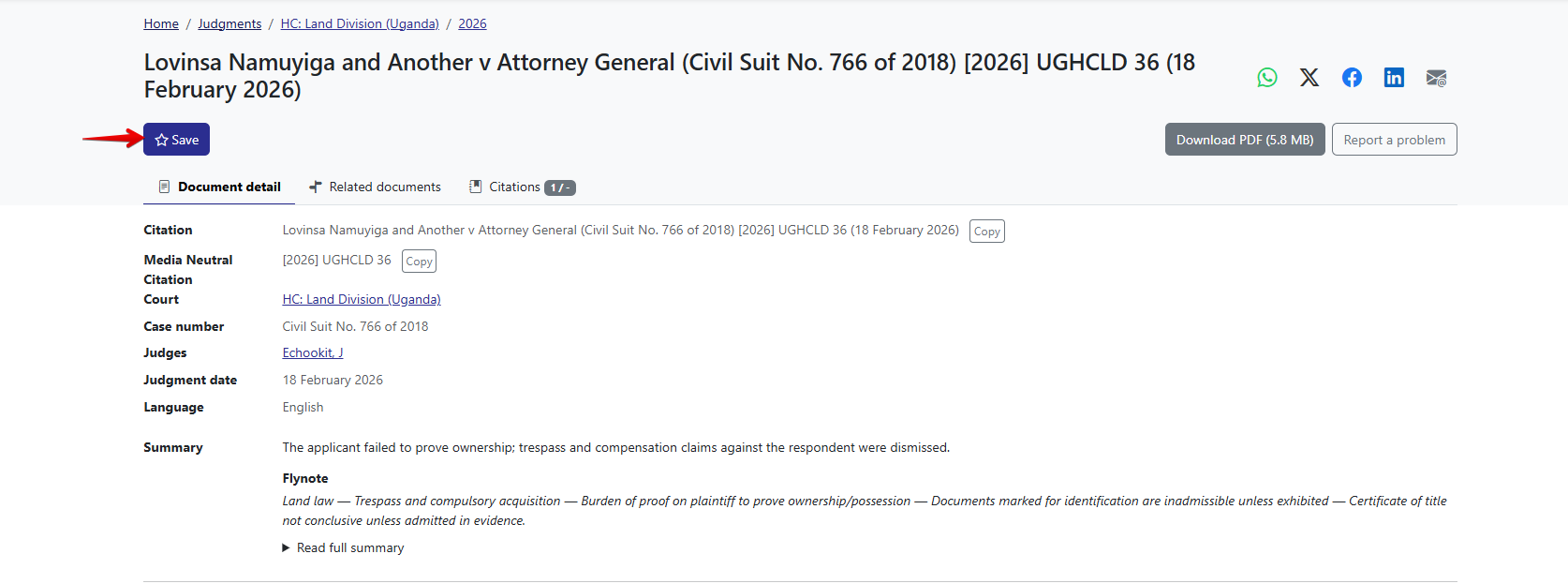Switch to Related documents tab

[x=375, y=187]
